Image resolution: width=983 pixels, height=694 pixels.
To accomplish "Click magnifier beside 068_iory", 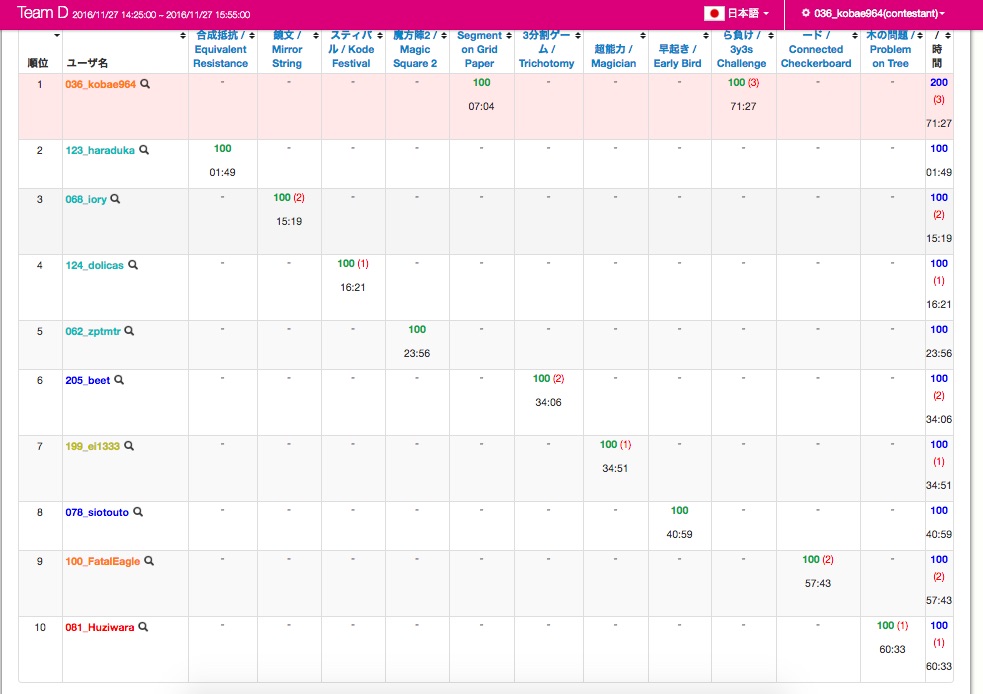I will [115, 199].
